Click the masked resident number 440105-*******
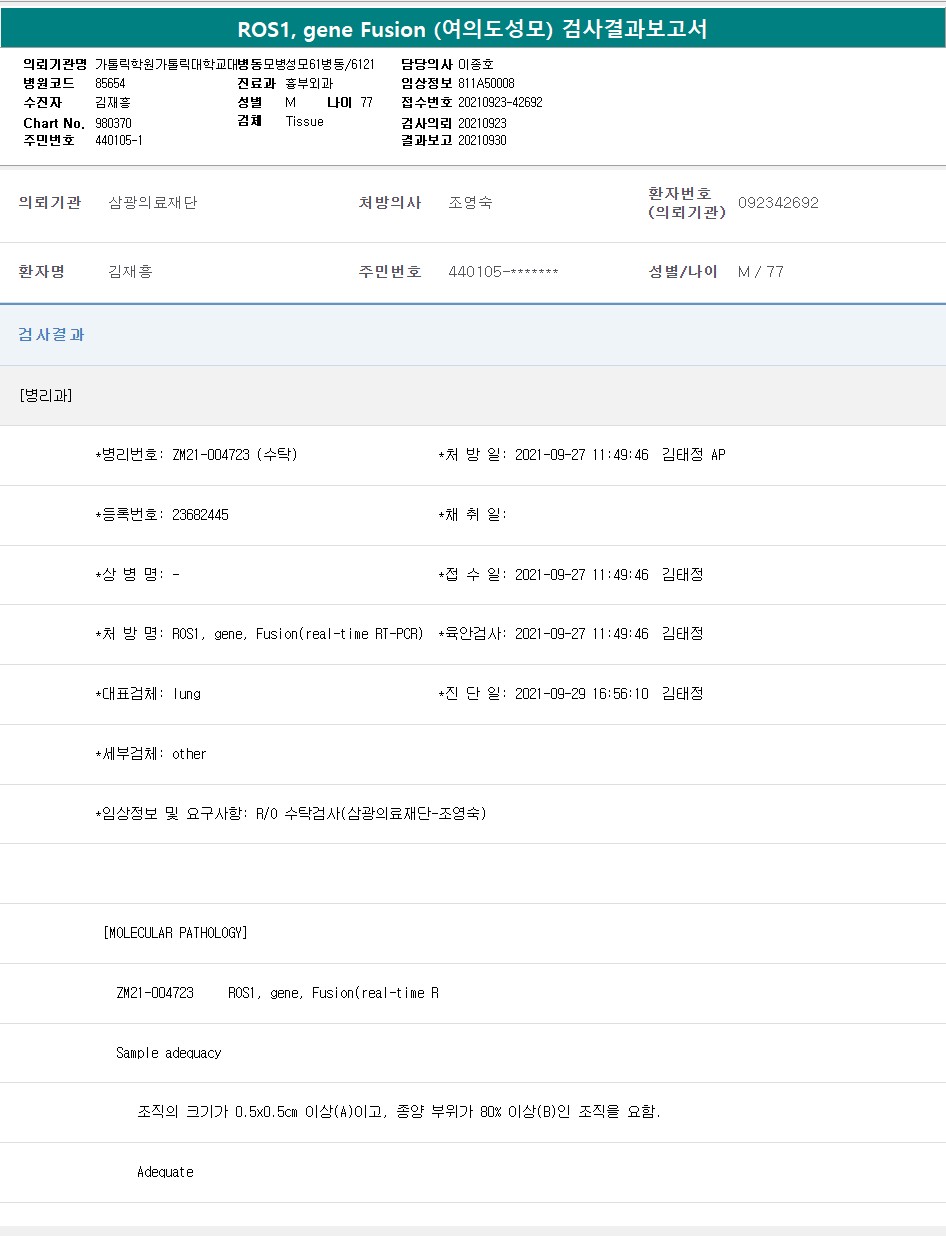The width and height of the screenshot is (946, 1236). (503, 272)
